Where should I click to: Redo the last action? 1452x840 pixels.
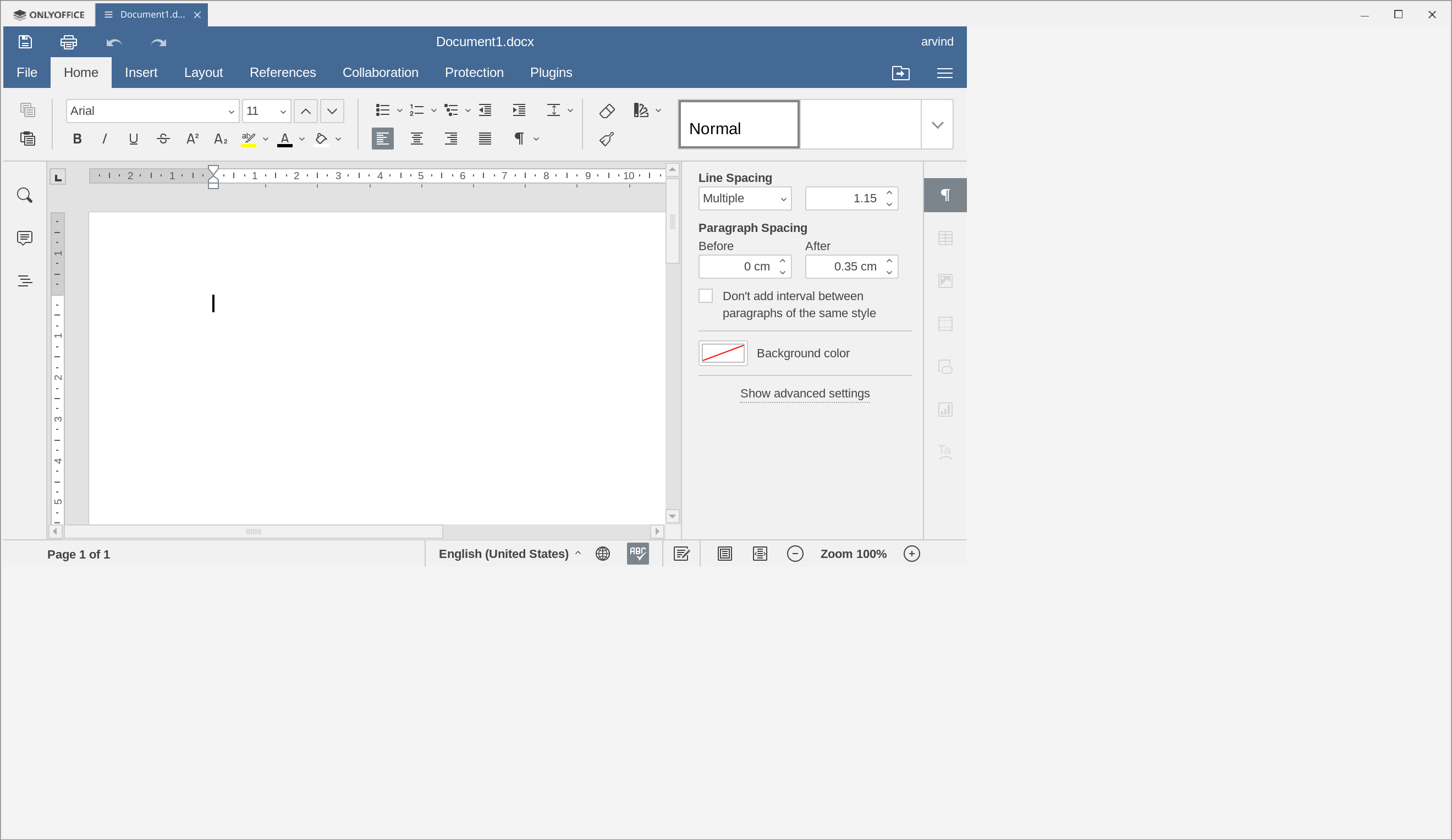click(158, 42)
